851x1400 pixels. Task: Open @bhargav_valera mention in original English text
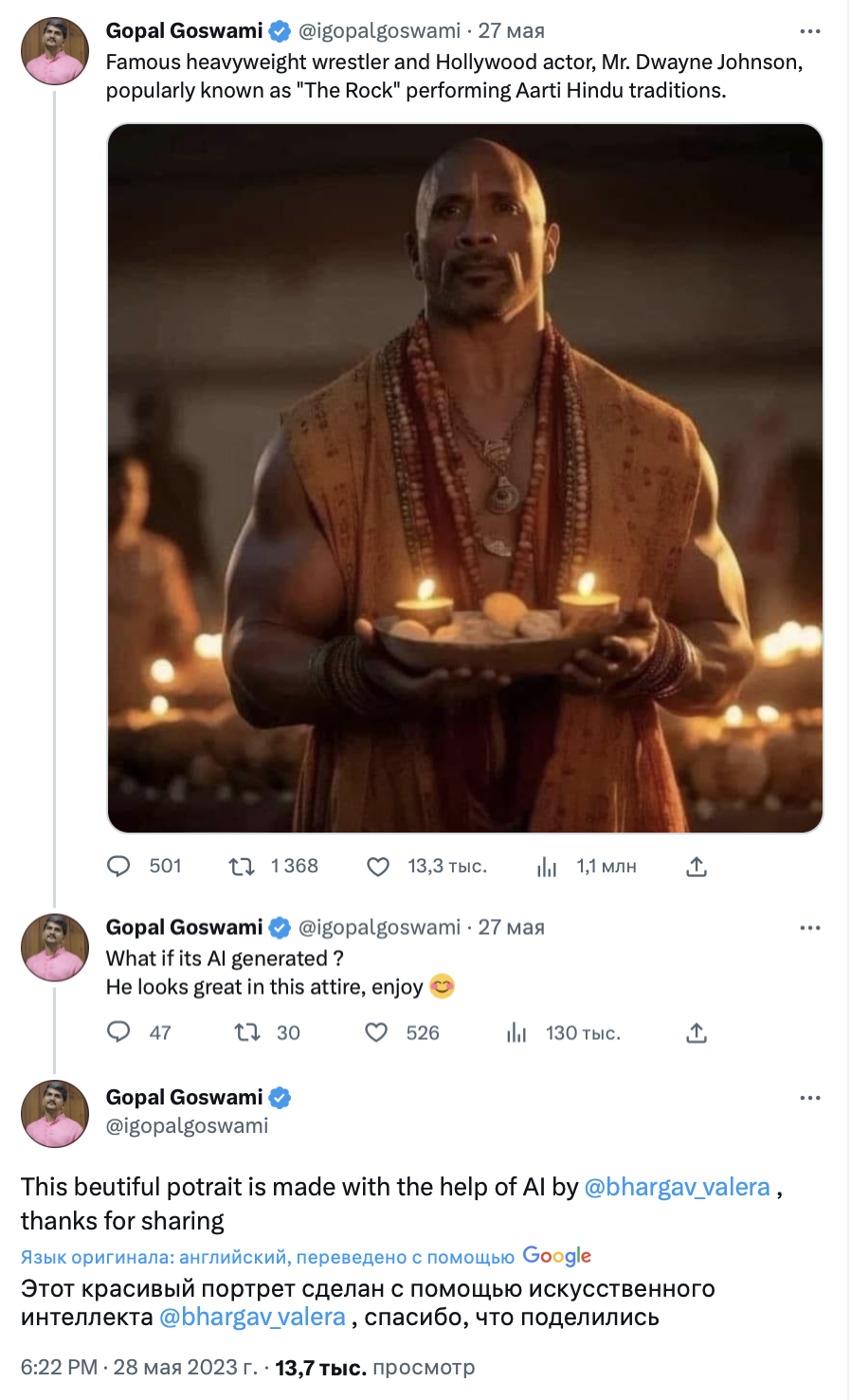678,1187
